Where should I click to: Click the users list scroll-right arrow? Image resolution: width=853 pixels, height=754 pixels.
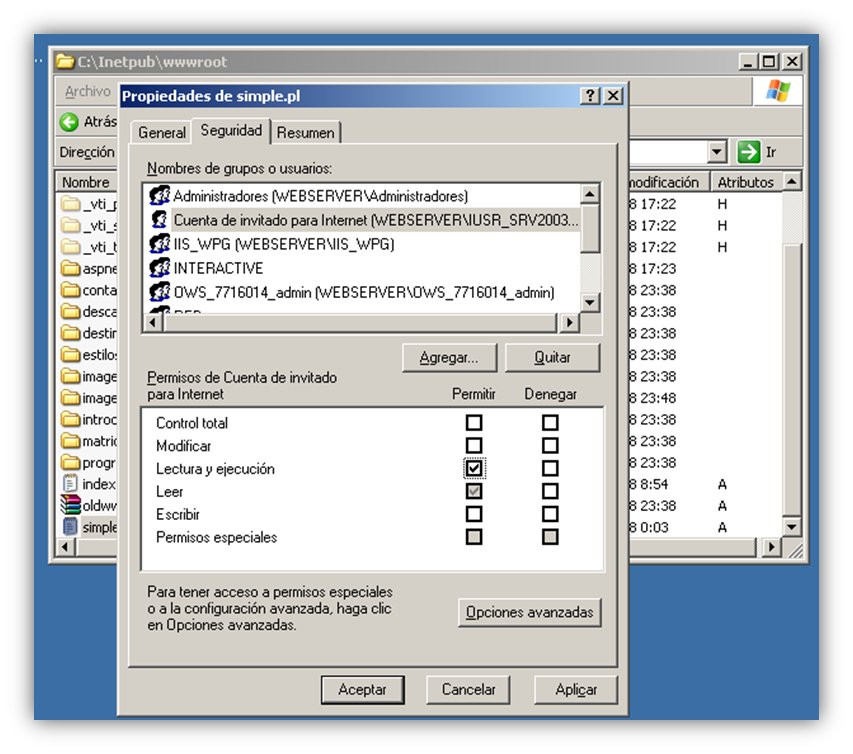[x=570, y=322]
